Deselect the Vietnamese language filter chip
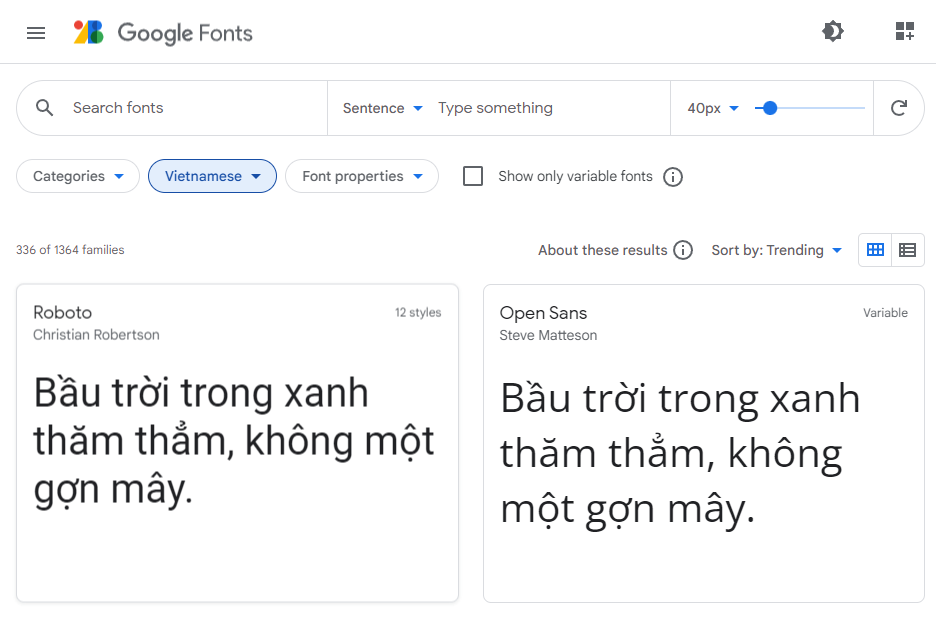This screenshot has height=617, width=936. (212, 176)
